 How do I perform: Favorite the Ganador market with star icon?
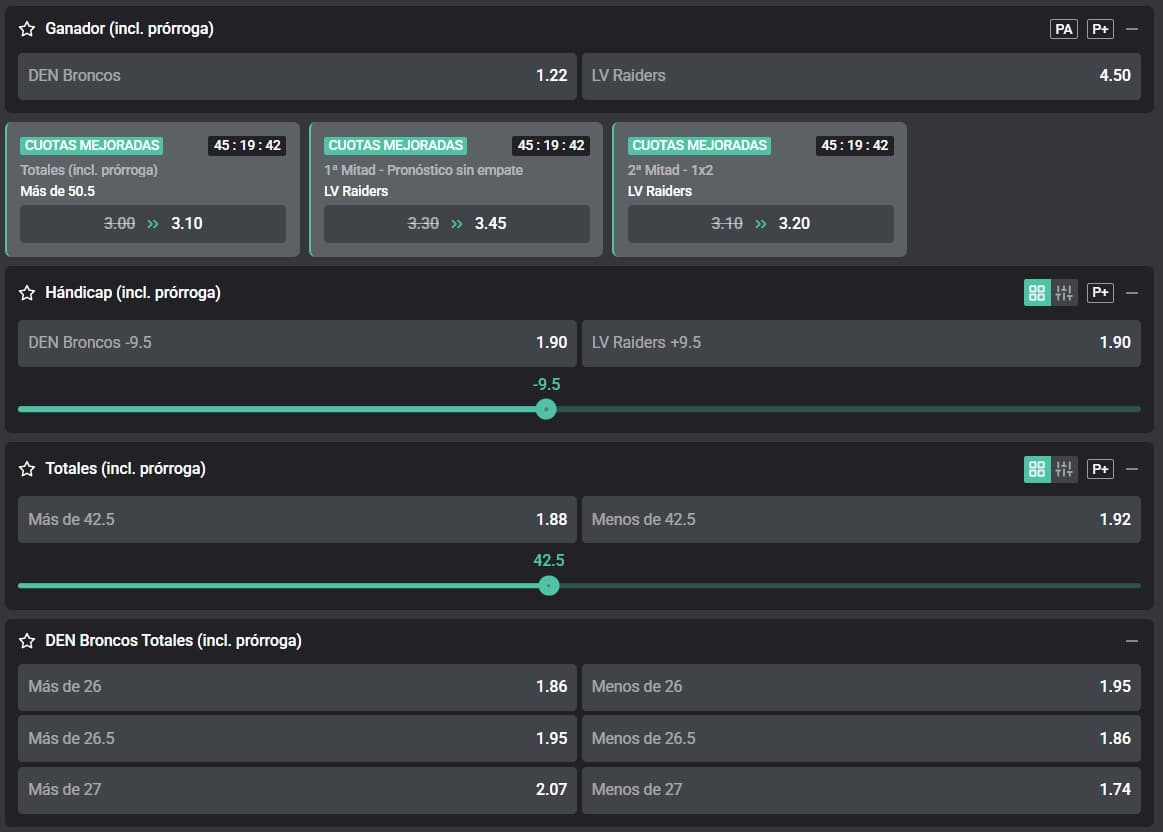point(27,30)
